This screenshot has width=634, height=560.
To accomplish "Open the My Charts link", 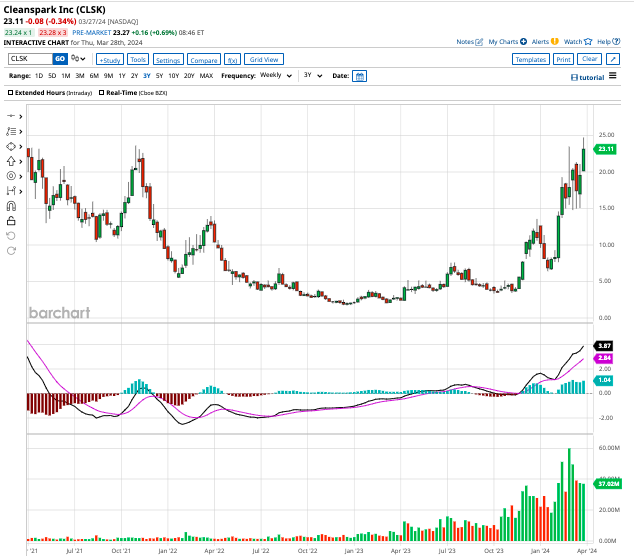I will coord(503,42).
